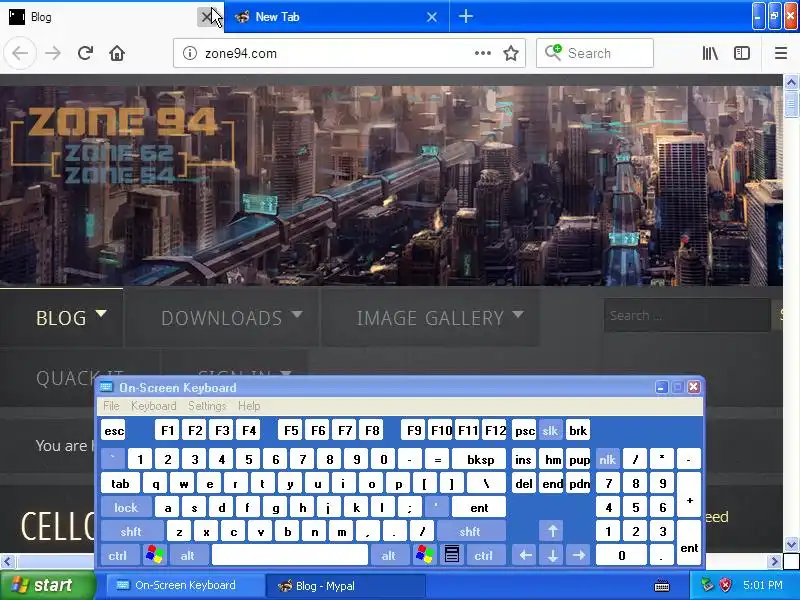Open Help menu in On-Screen Keyboard
The height and width of the screenshot is (600, 800).
coord(249,406)
